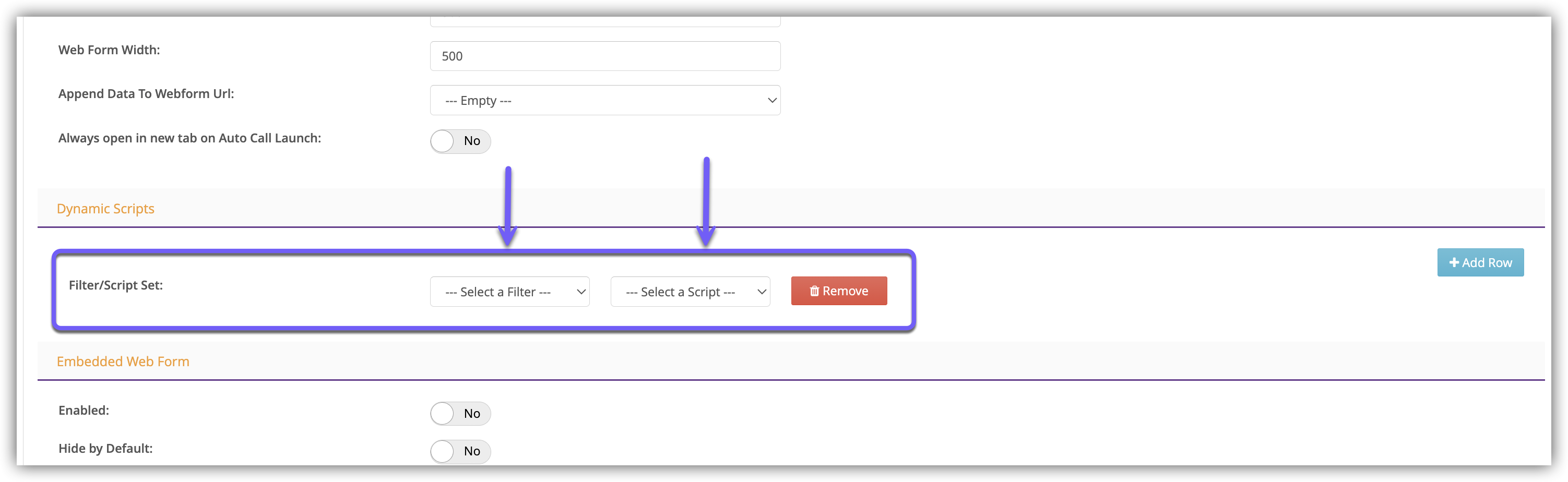
Task: Click the partially visible field above Web Form Width
Action: pos(604,22)
